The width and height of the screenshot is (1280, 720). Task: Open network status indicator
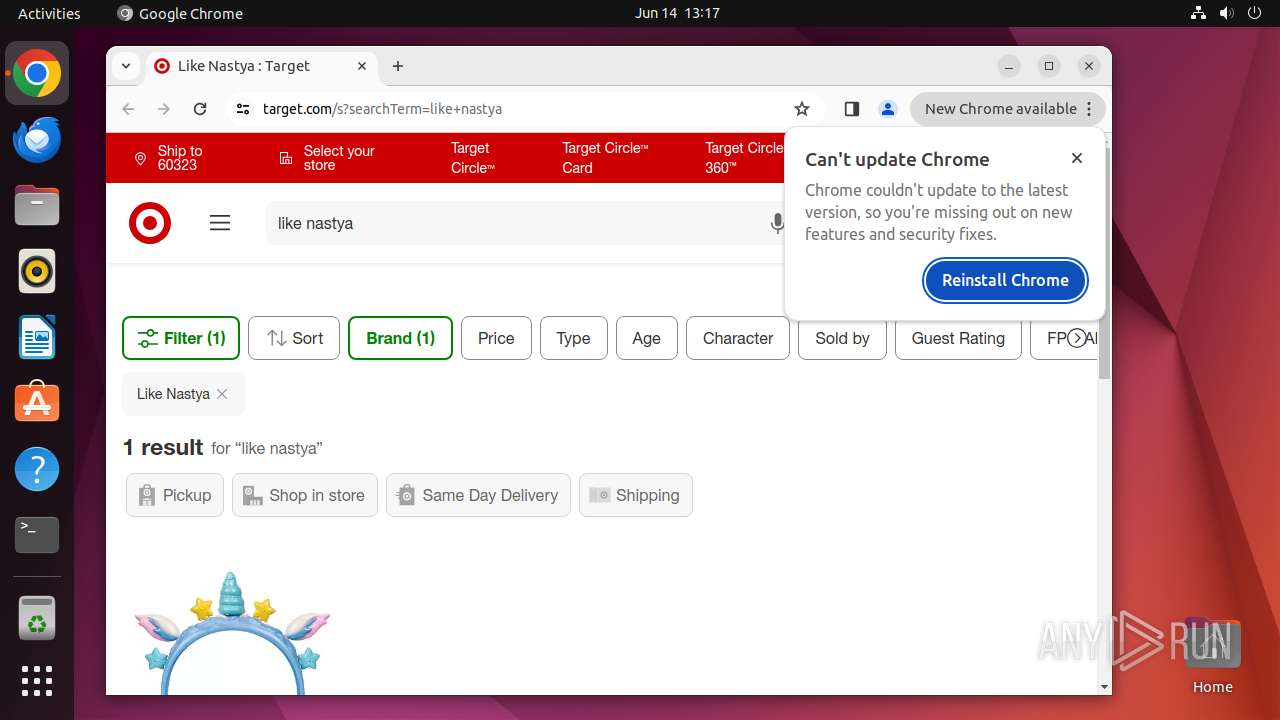click(x=1199, y=13)
